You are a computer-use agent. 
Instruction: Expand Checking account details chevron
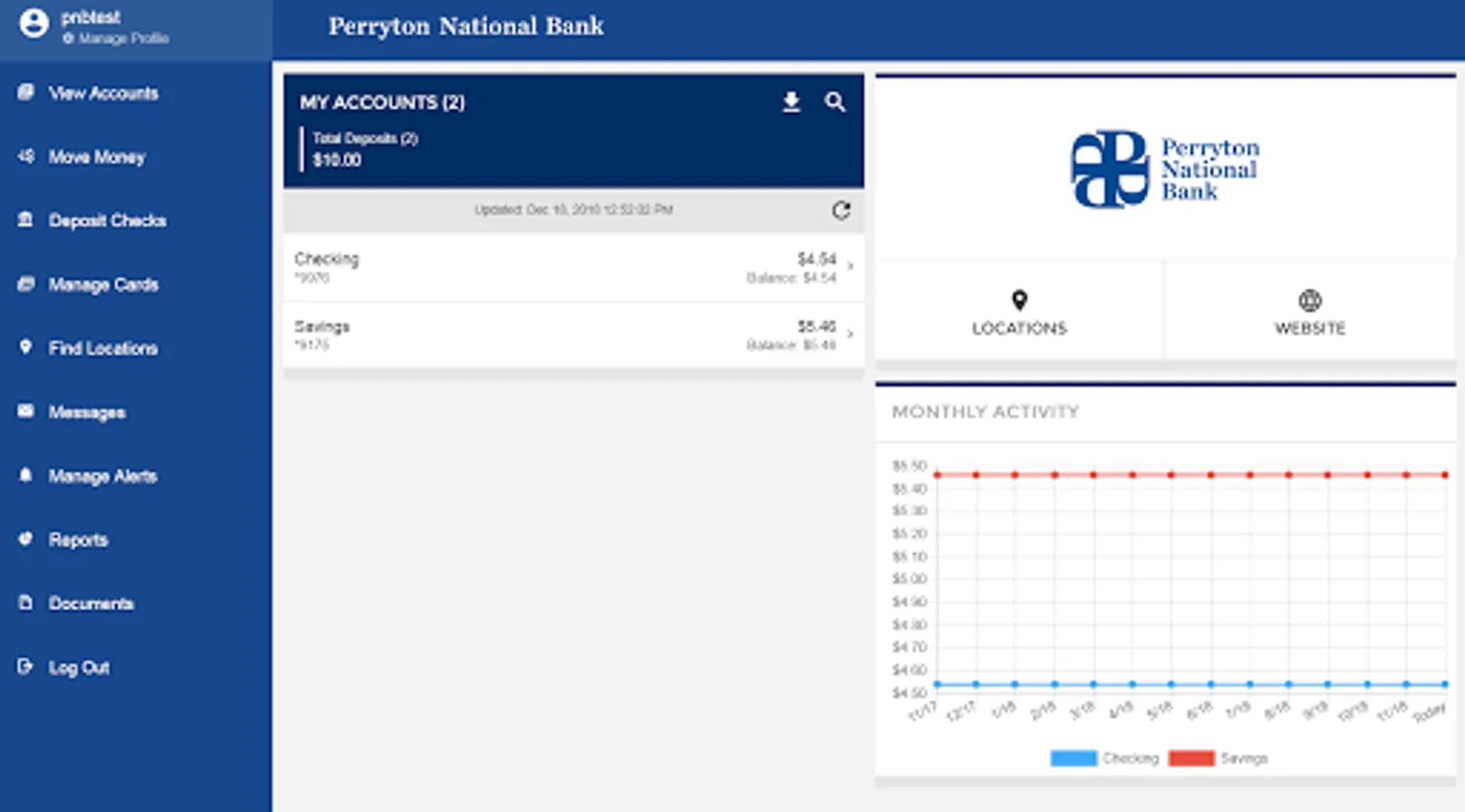(x=850, y=266)
